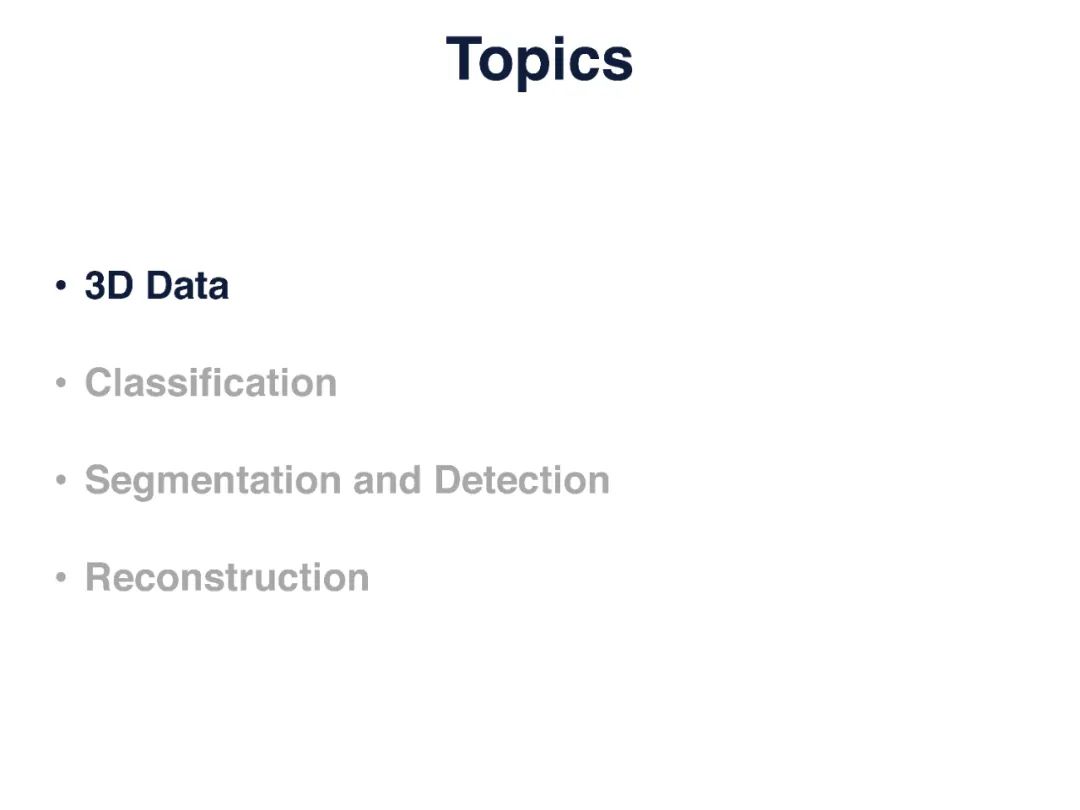Click the bullet dot before Reconstruction
The height and width of the screenshot is (810, 1080).
[x=62, y=577]
